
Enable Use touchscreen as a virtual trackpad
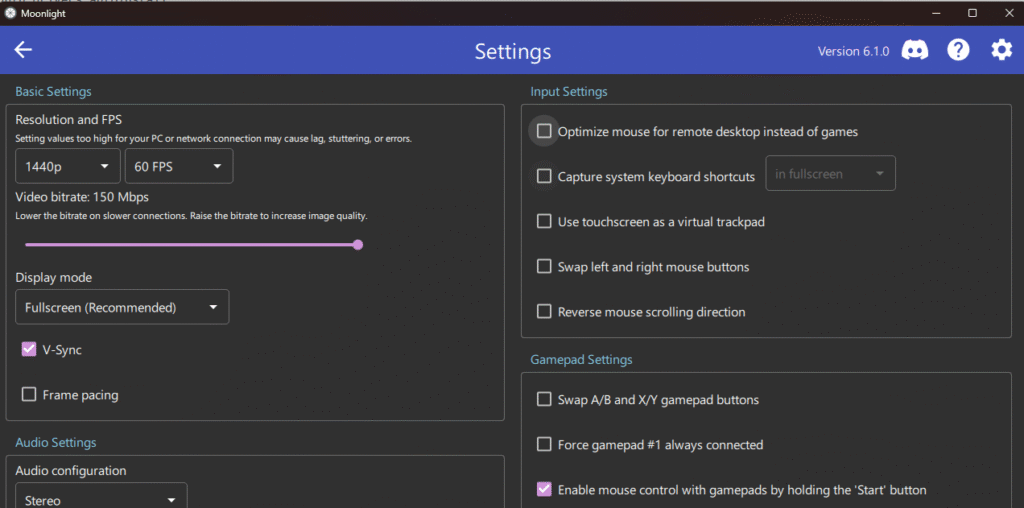click(x=544, y=221)
